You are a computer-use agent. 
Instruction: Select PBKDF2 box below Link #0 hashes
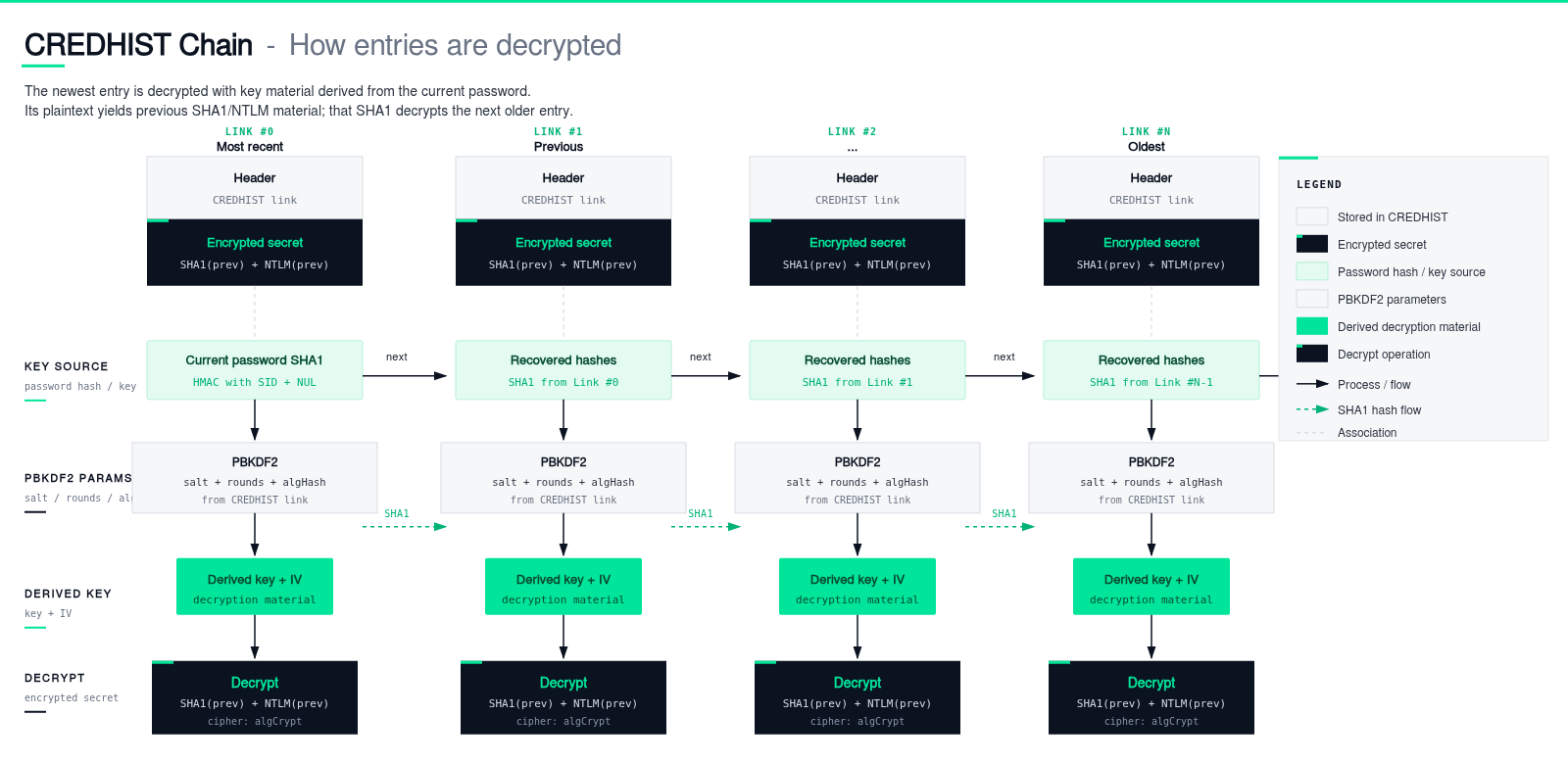coord(563,478)
